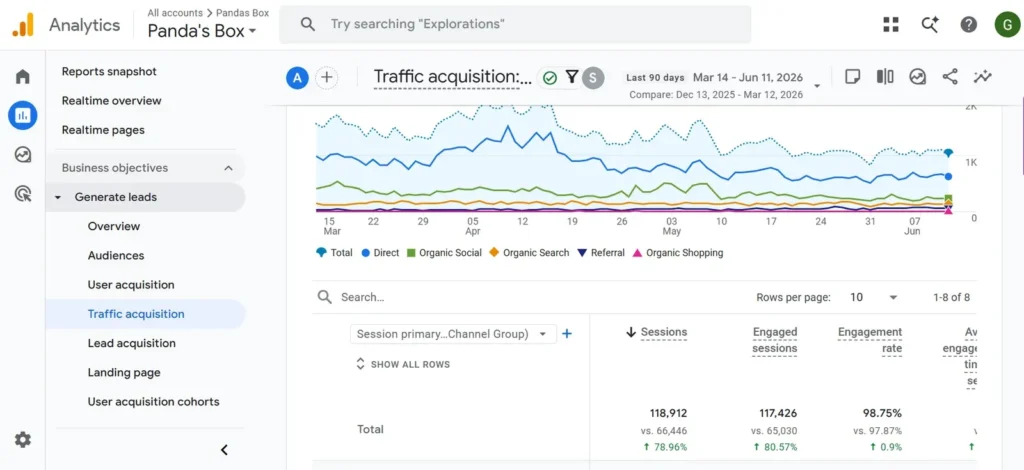Toggle the compare columns icon
The image size is (1024, 470).
885,77
